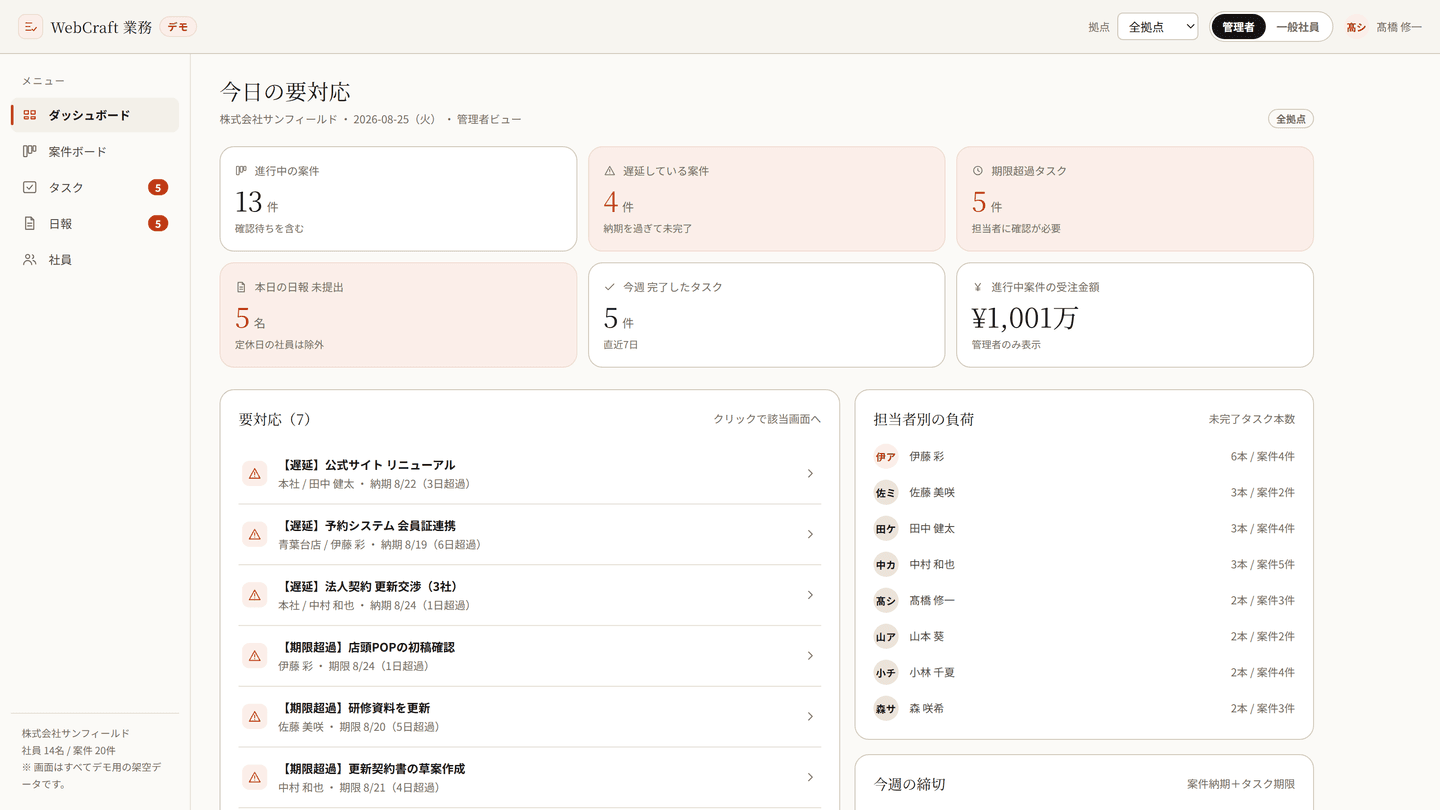The height and width of the screenshot is (810, 1440).
Task: Click warning icon on 店頭POPの初稿確認 row
Action: [255, 656]
